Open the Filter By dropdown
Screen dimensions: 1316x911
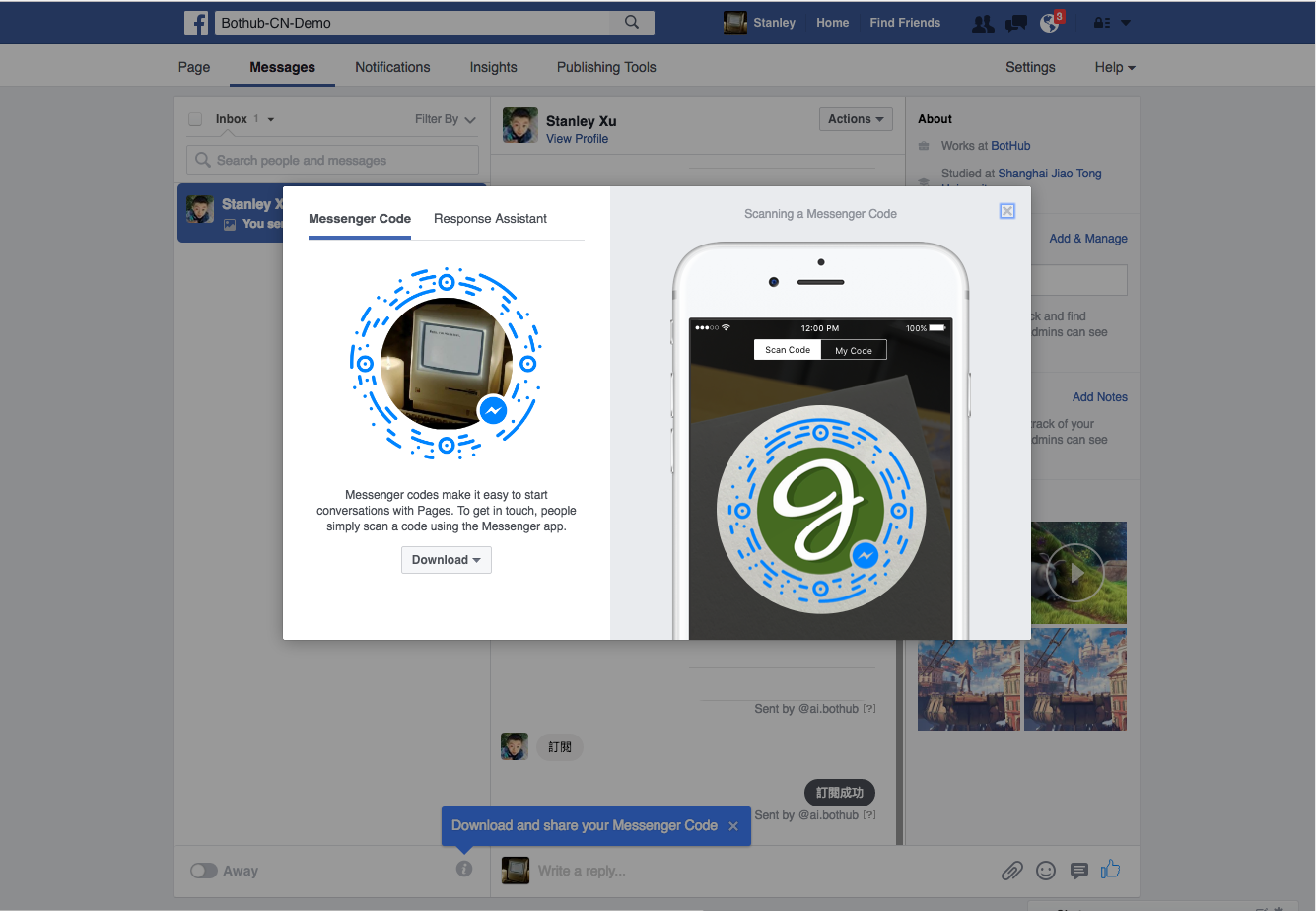click(446, 119)
